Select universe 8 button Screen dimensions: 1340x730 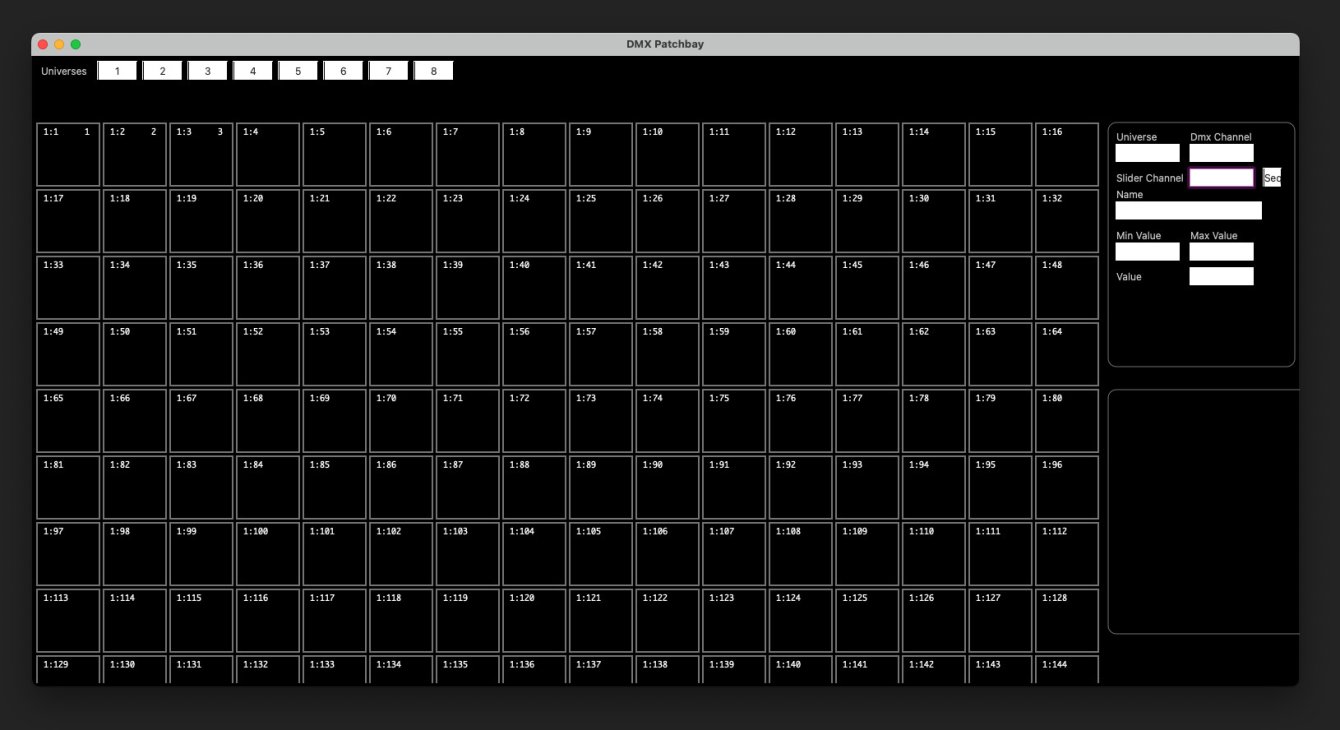[x=433, y=71]
